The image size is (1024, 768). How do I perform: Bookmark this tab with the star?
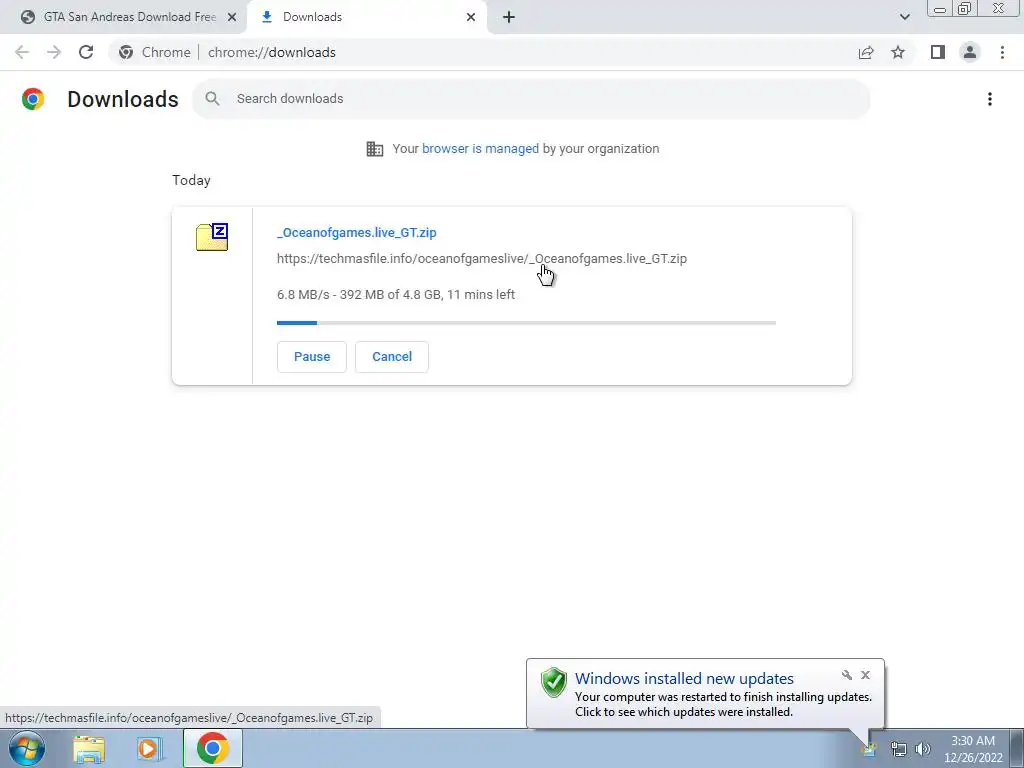(899, 52)
